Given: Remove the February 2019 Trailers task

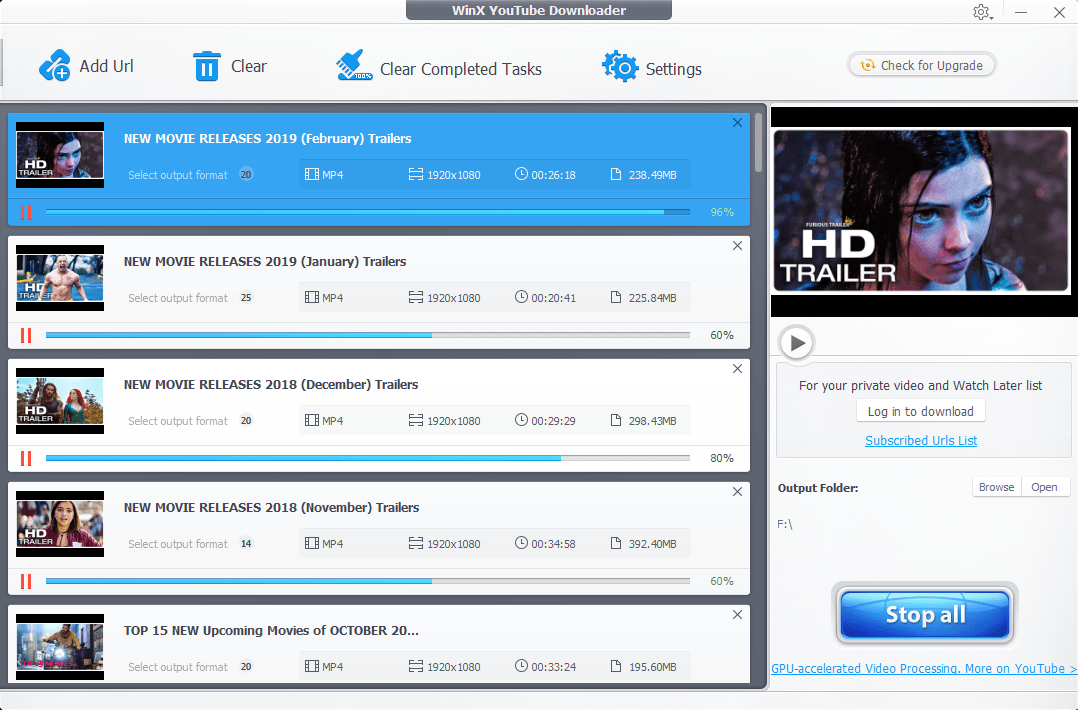Looking at the screenshot, I should (x=737, y=123).
